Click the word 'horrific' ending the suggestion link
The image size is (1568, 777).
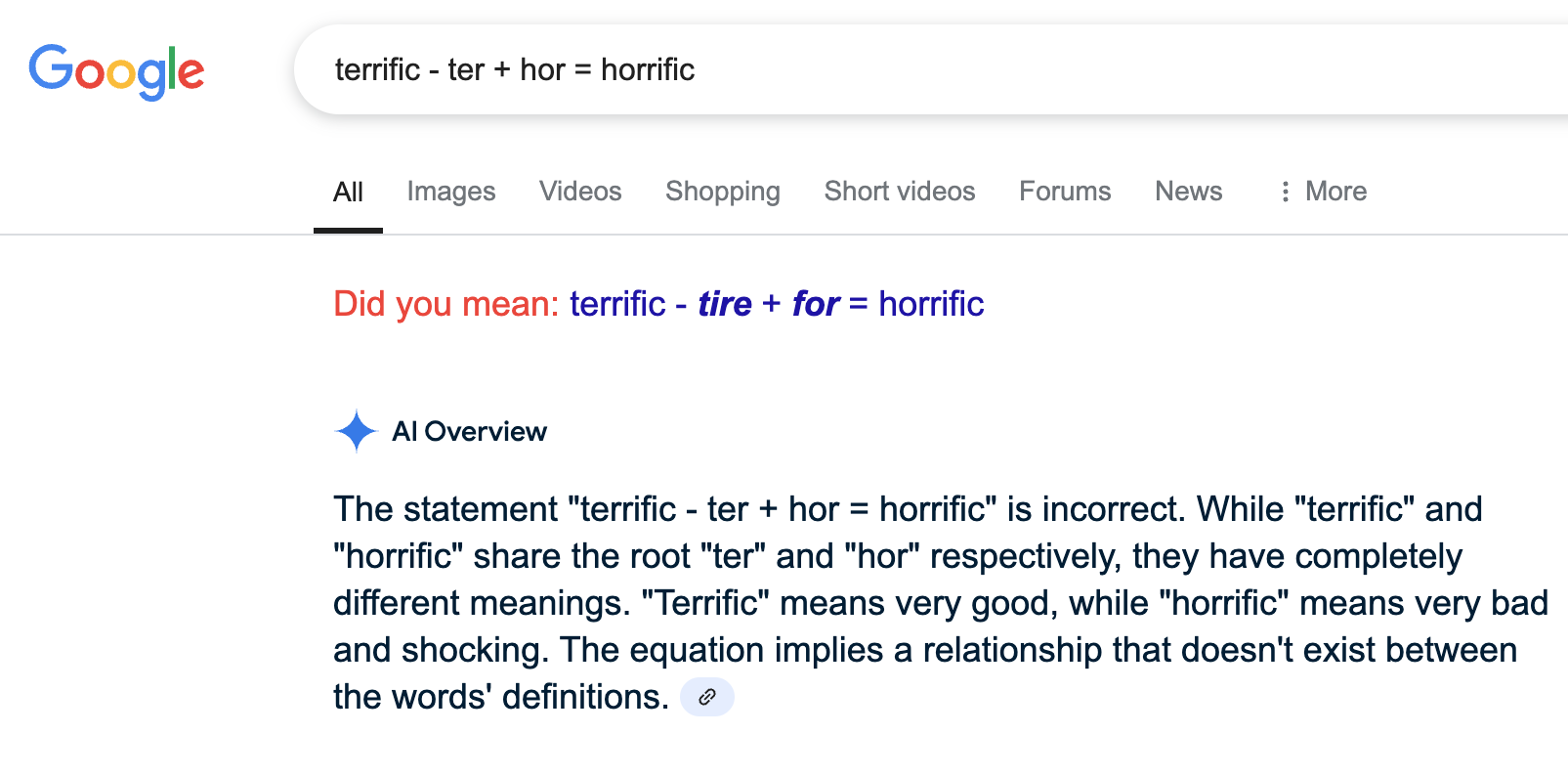[x=931, y=304]
